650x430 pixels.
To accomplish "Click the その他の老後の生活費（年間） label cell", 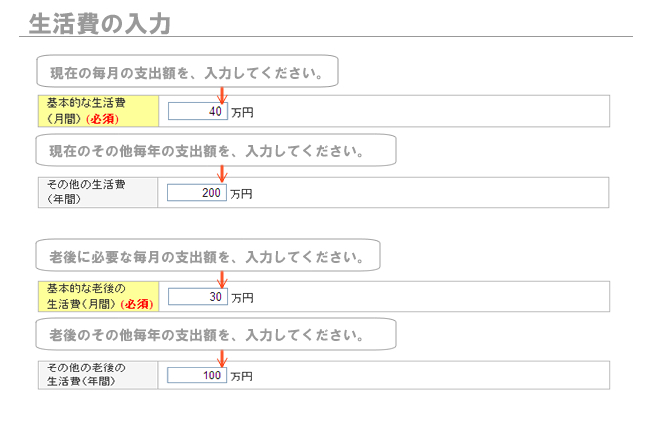I will 98,375.
